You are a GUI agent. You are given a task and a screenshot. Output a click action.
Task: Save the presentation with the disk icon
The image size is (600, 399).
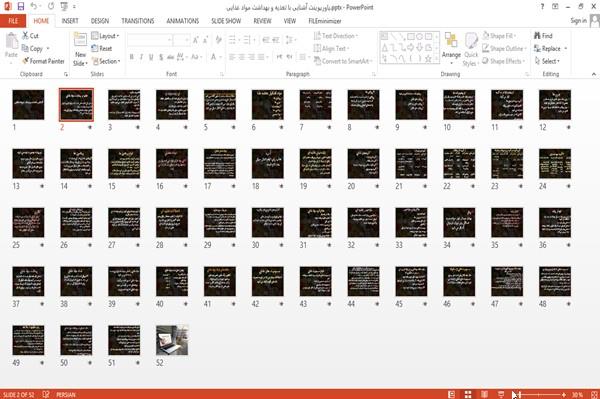(x=21, y=7)
